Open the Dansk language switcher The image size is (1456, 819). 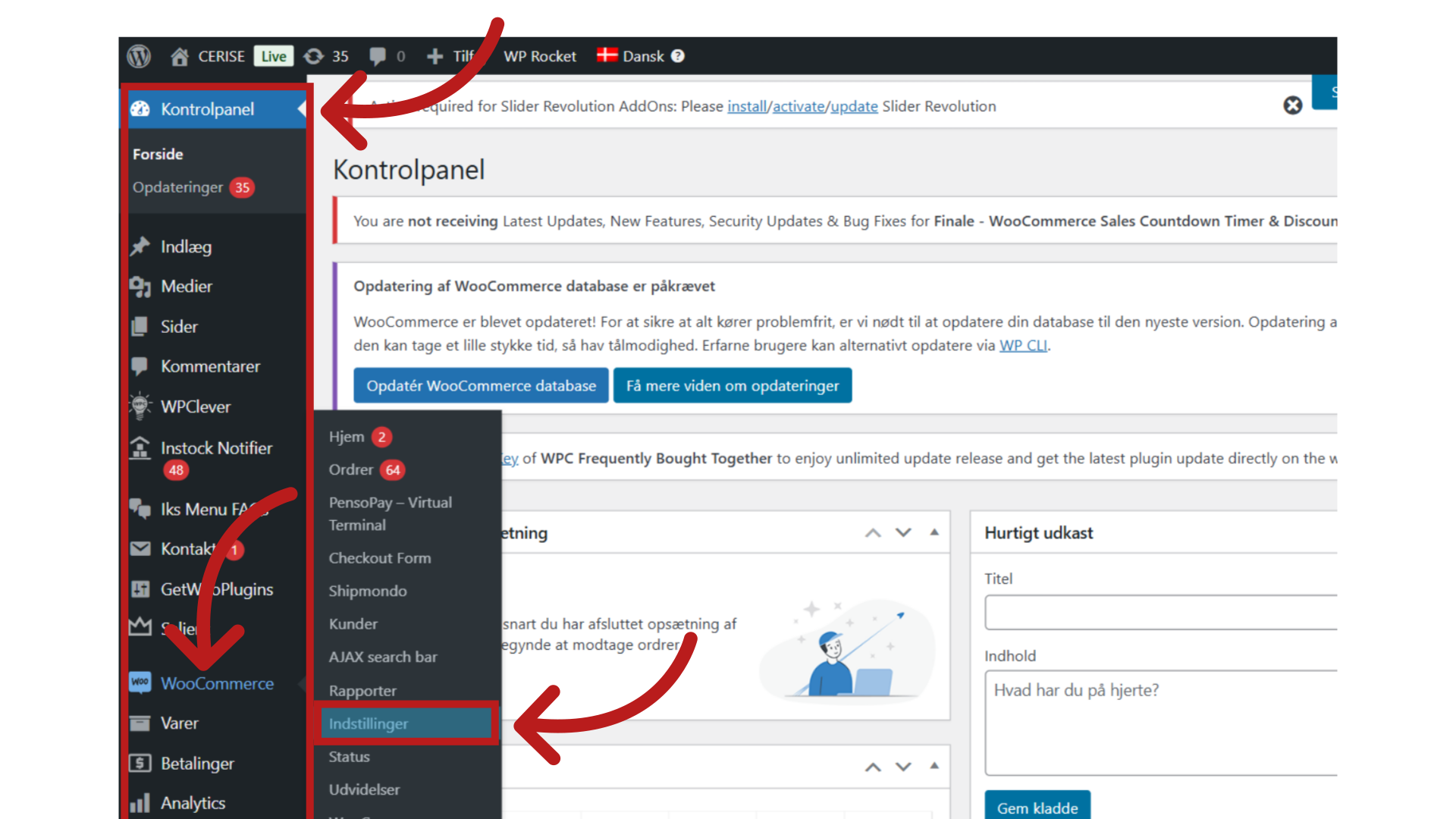[643, 56]
